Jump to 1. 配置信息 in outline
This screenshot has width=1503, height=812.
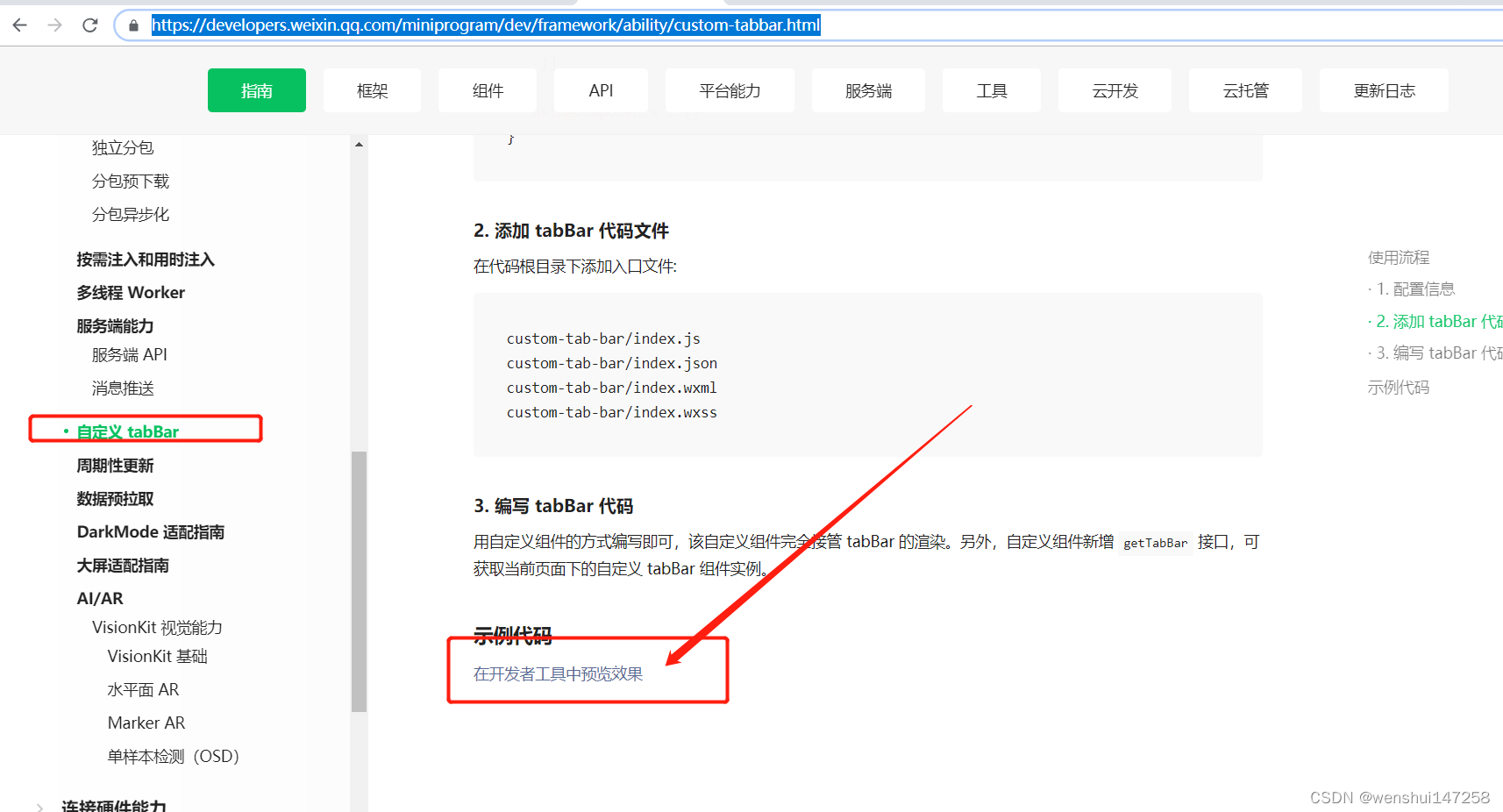click(x=1412, y=288)
